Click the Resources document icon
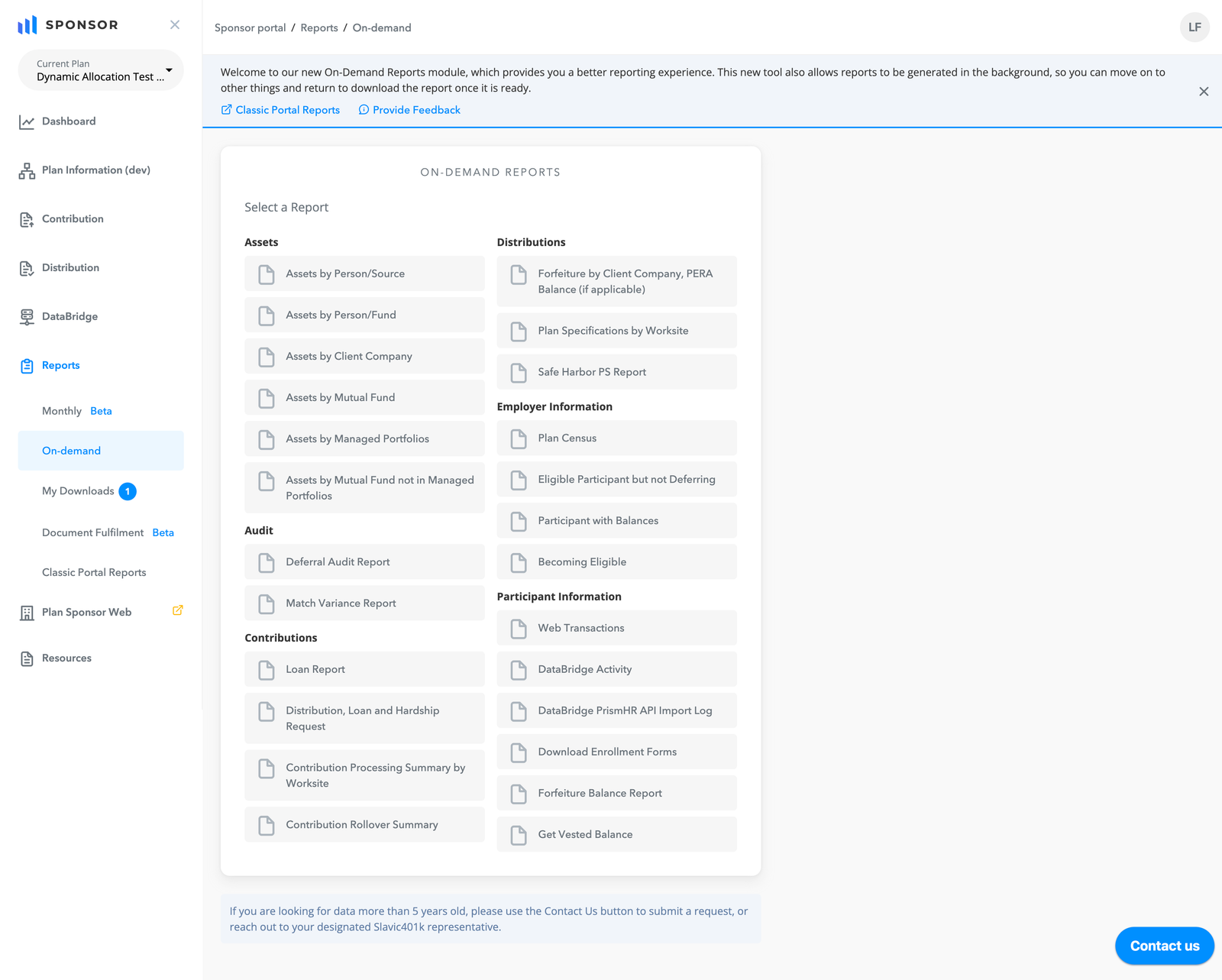 tap(27, 658)
